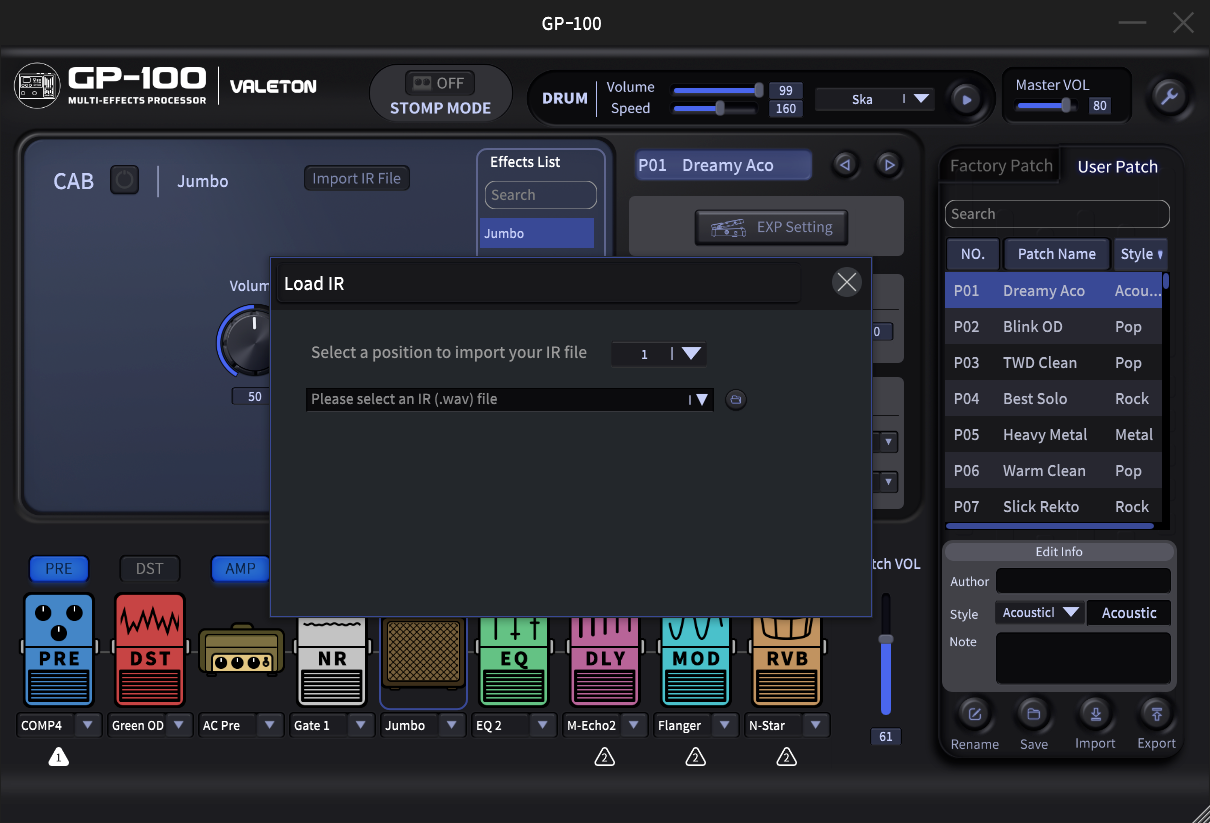The width and height of the screenshot is (1210, 823).
Task: Click the Export patch icon
Action: [1156, 714]
